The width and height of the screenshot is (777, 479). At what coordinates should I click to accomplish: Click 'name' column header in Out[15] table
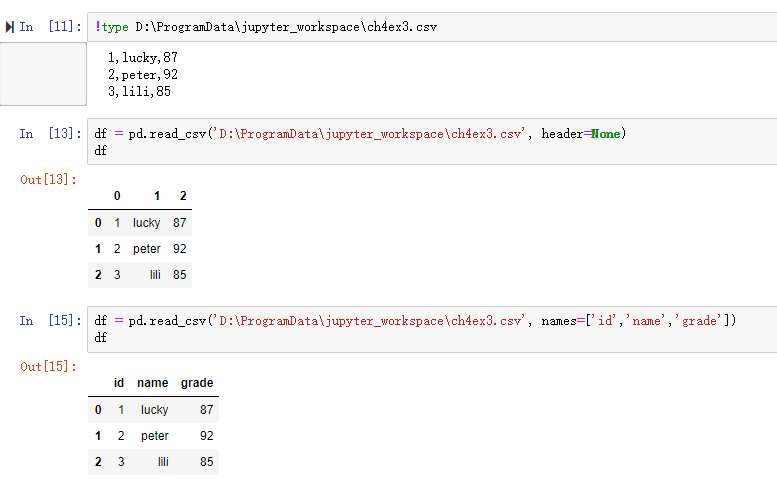[x=153, y=383]
